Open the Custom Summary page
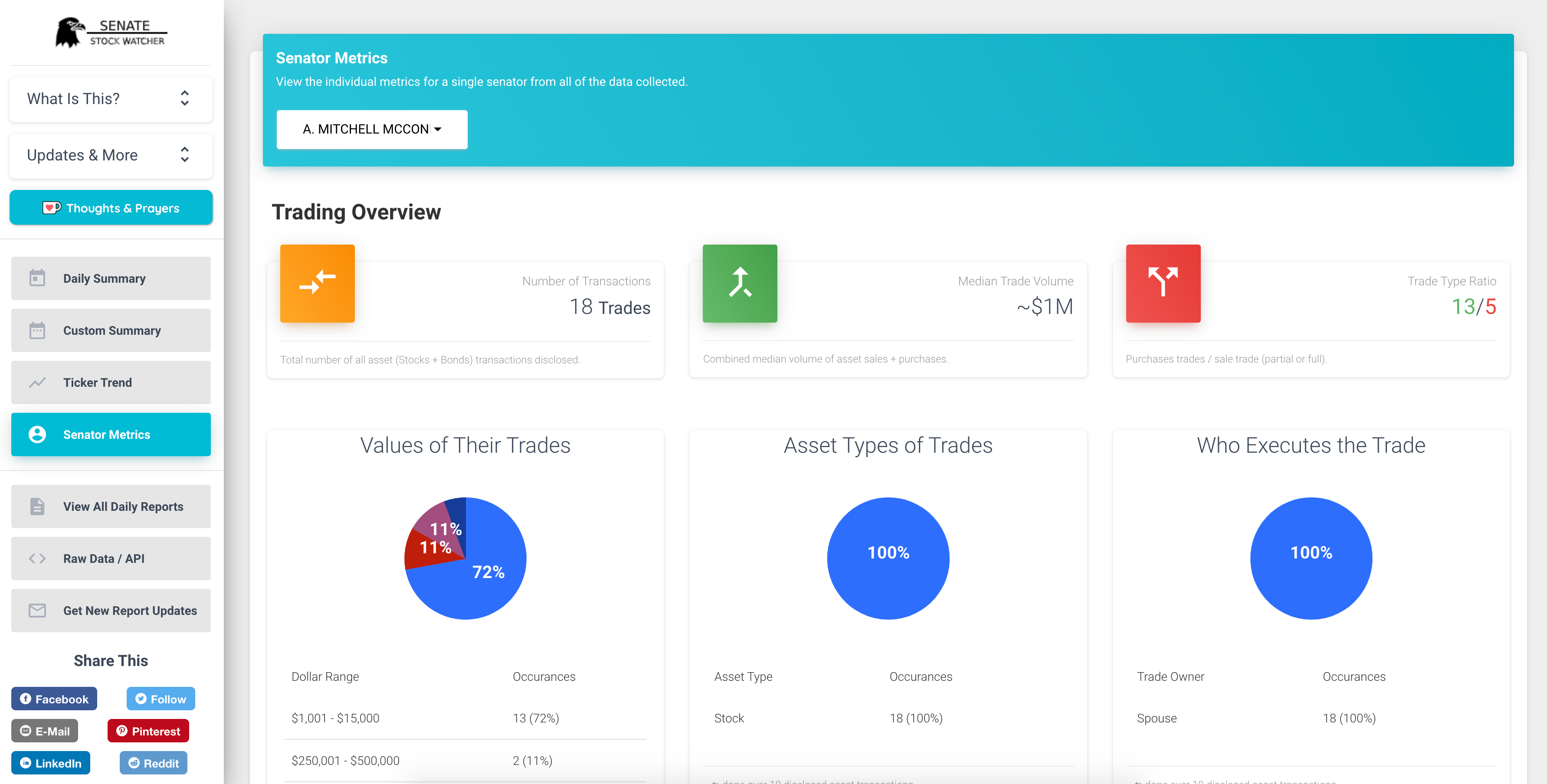The height and width of the screenshot is (784, 1547). tap(111, 330)
